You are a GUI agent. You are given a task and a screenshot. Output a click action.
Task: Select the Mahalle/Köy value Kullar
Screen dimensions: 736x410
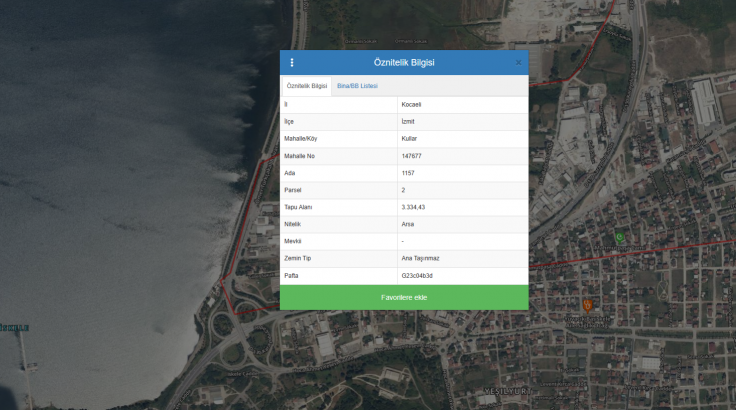(x=409, y=138)
